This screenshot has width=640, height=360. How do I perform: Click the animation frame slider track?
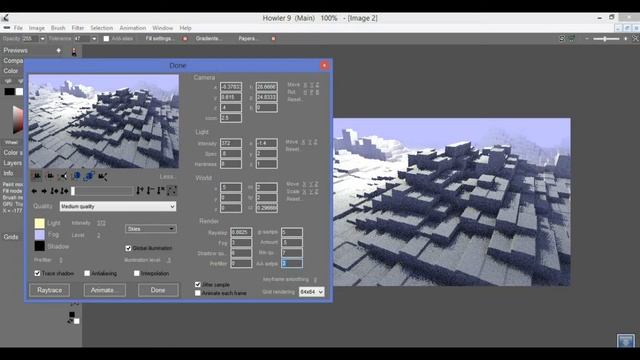(102, 191)
